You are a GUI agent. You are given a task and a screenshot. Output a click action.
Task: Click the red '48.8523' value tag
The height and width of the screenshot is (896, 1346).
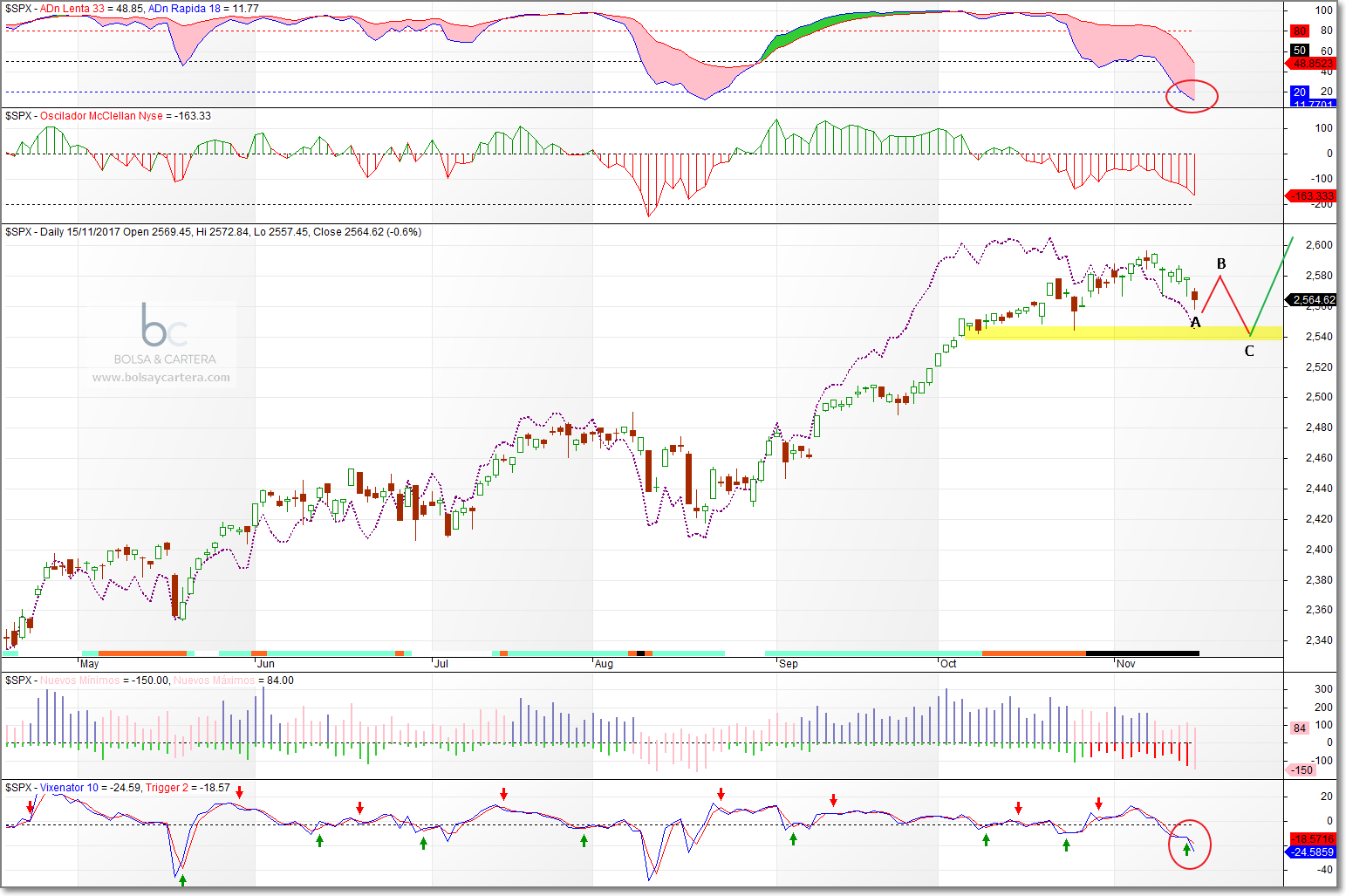[x=1311, y=64]
